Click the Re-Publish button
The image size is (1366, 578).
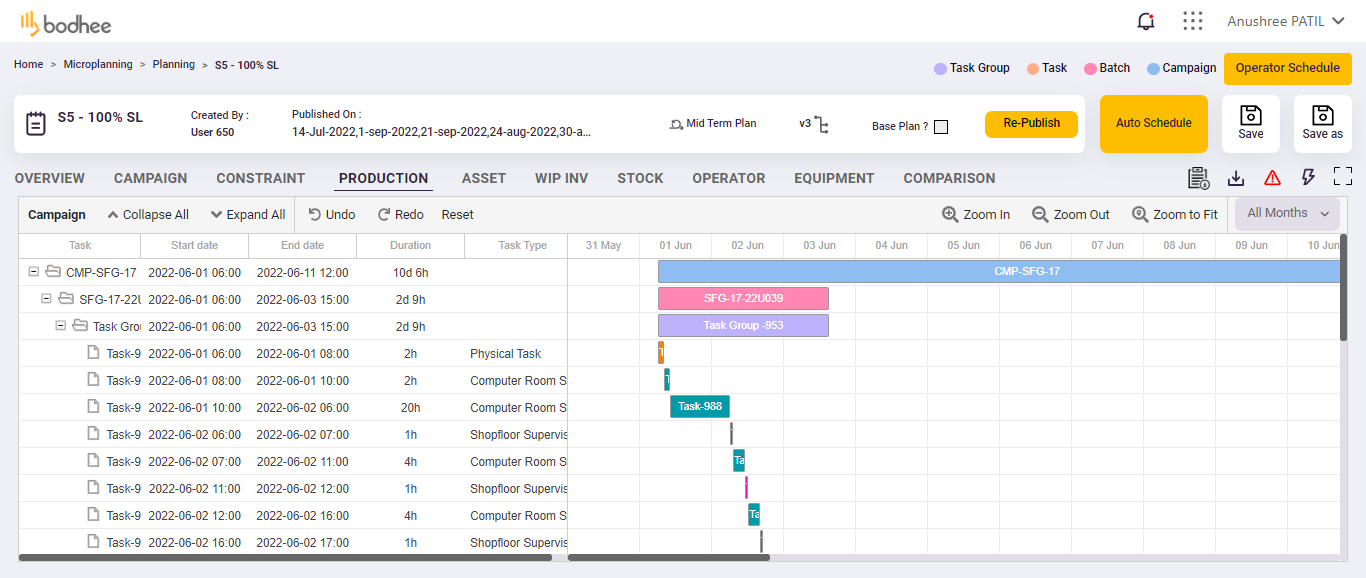click(1031, 124)
